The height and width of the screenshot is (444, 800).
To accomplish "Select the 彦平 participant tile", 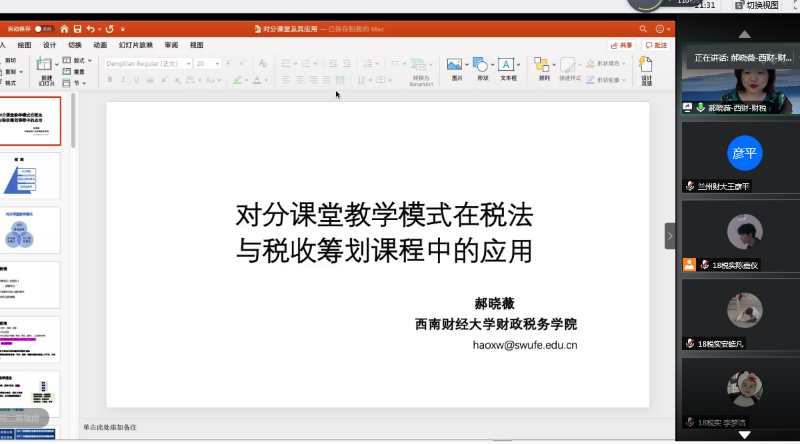I will [741, 157].
